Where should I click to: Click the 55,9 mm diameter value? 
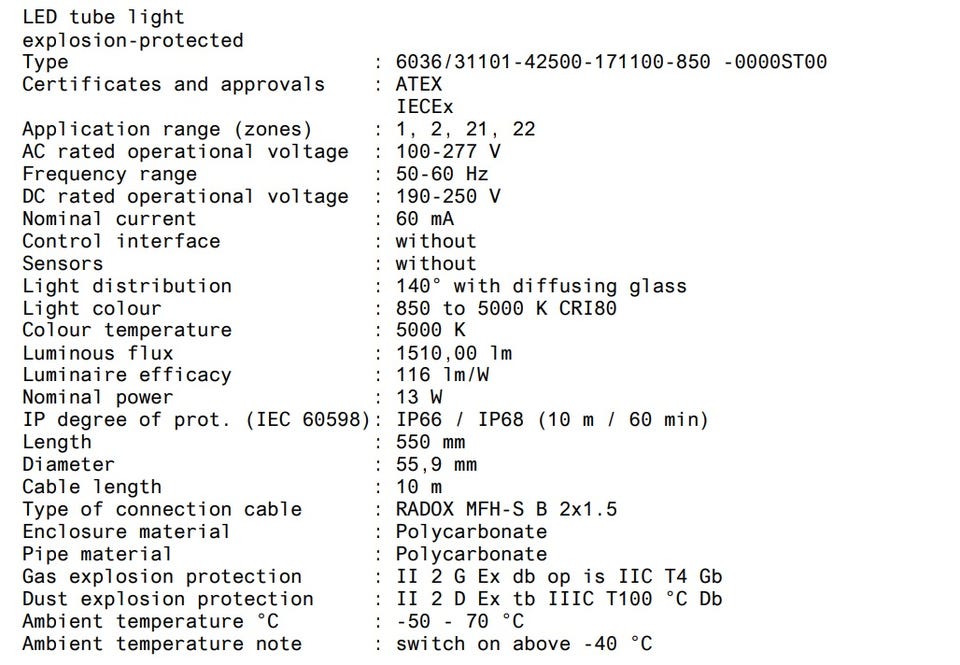click(436, 465)
